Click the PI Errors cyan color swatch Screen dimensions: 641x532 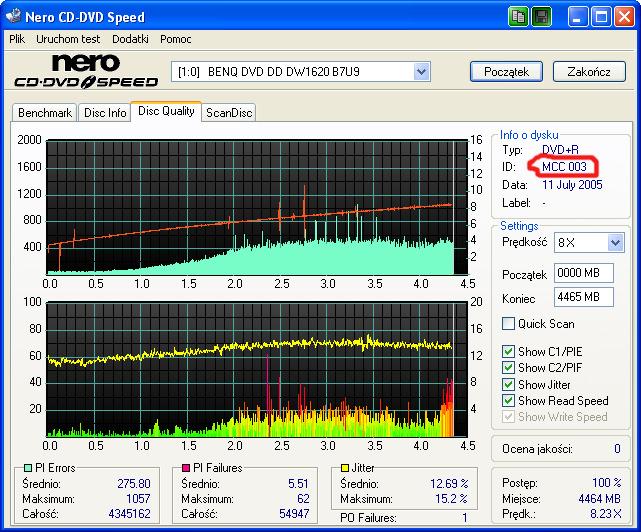pos(28,467)
